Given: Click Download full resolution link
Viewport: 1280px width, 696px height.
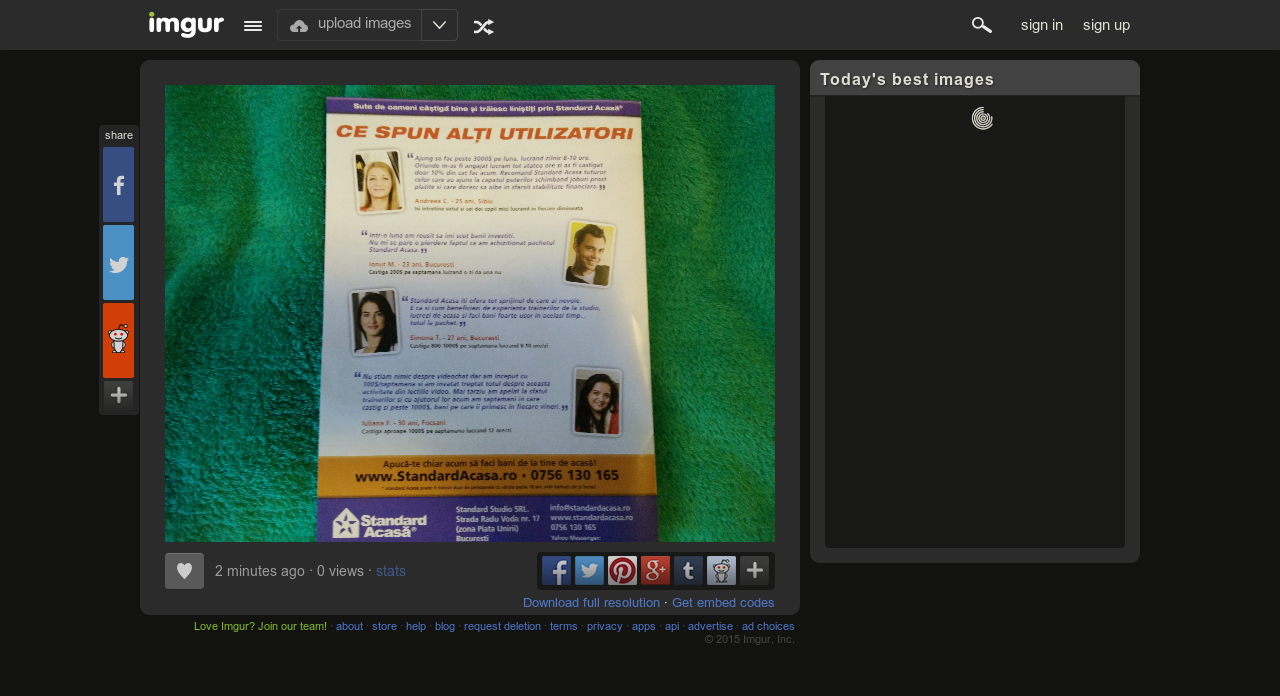Looking at the screenshot, I should pyautogui.click(x=591, y=603).
